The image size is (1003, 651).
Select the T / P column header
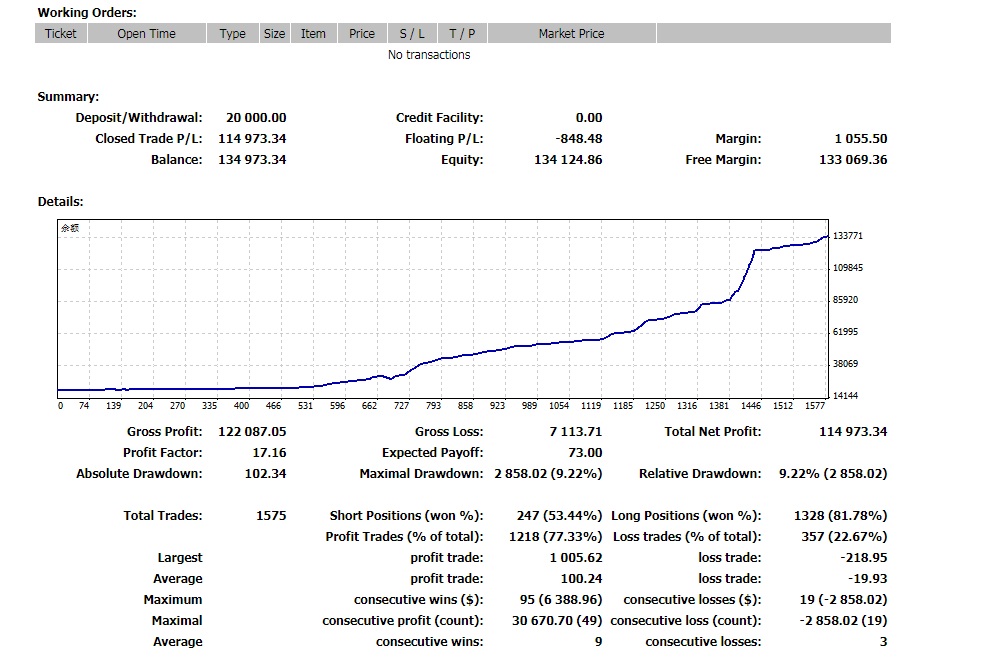[462, 33]
